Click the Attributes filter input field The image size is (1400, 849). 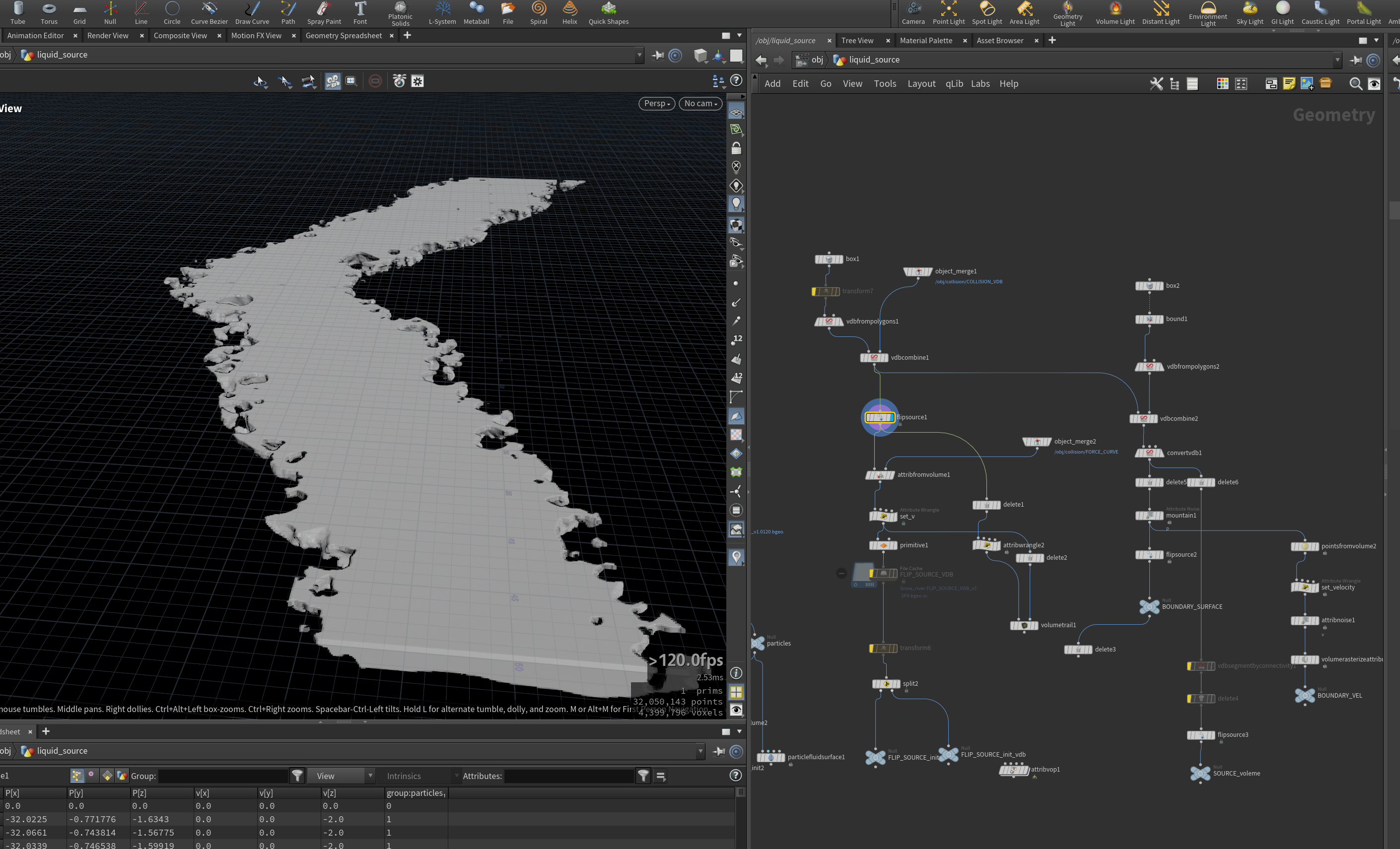(568, 776)
